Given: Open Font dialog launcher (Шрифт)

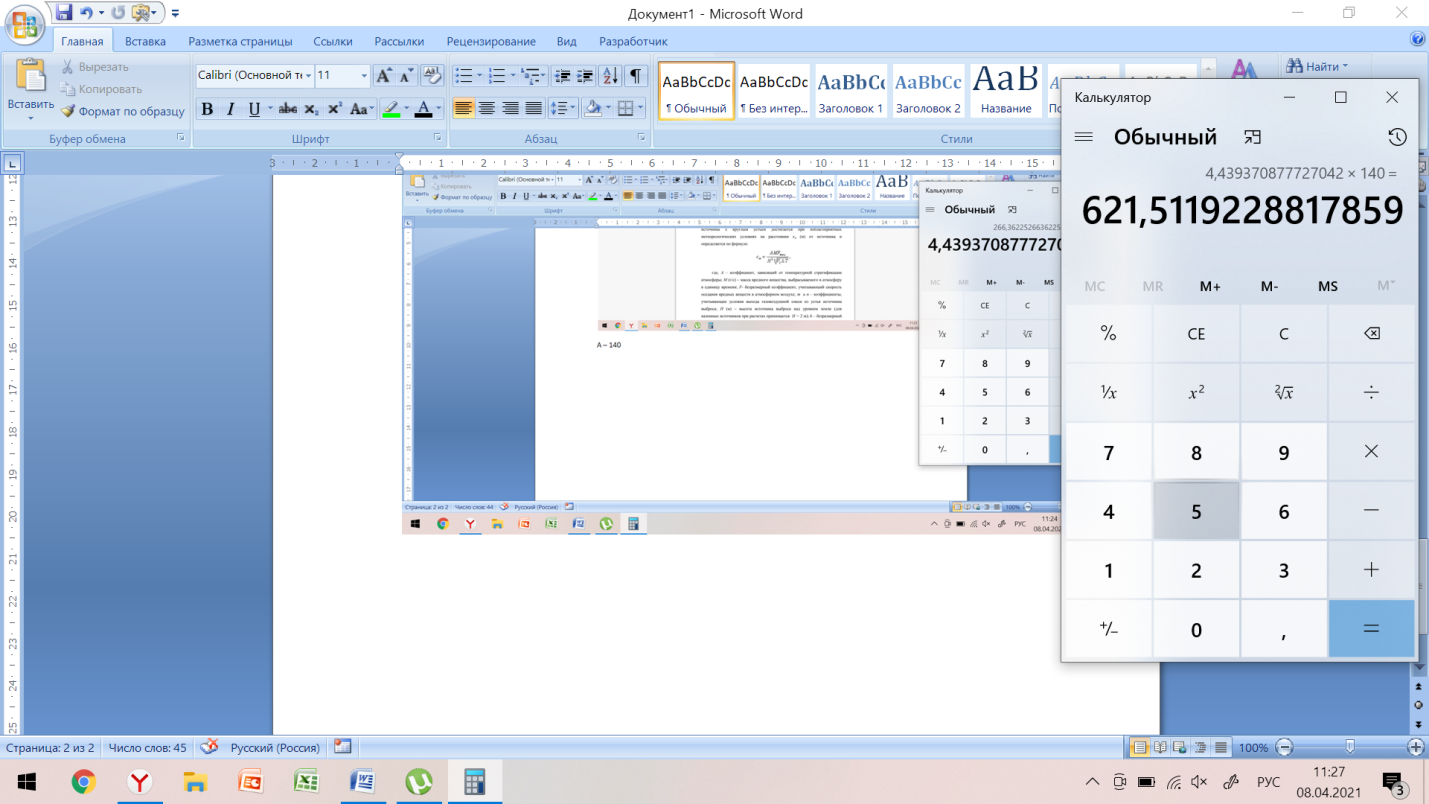Looking at the screenshot, I should (x=437, y=139).
